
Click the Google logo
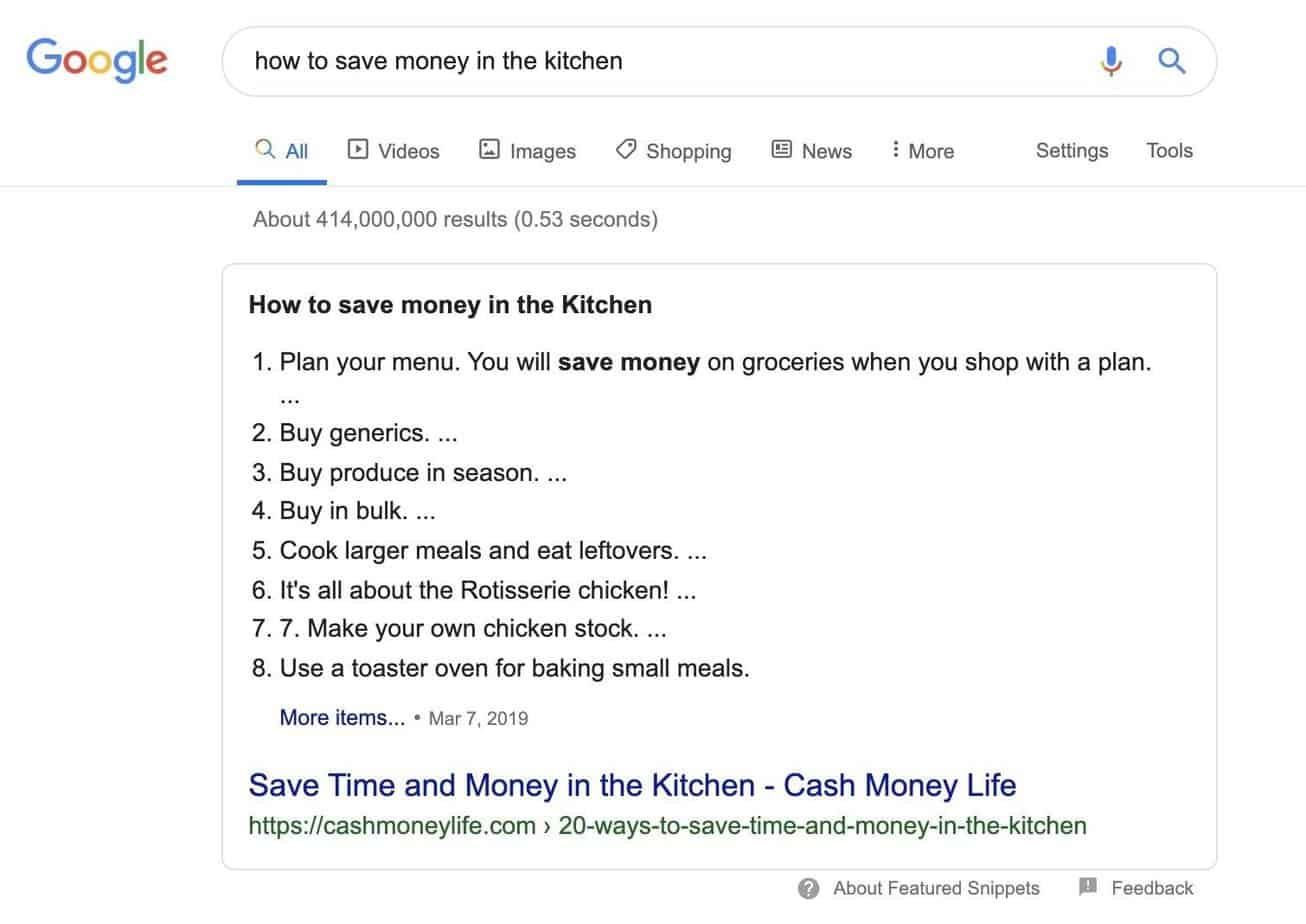click(96, 60)
